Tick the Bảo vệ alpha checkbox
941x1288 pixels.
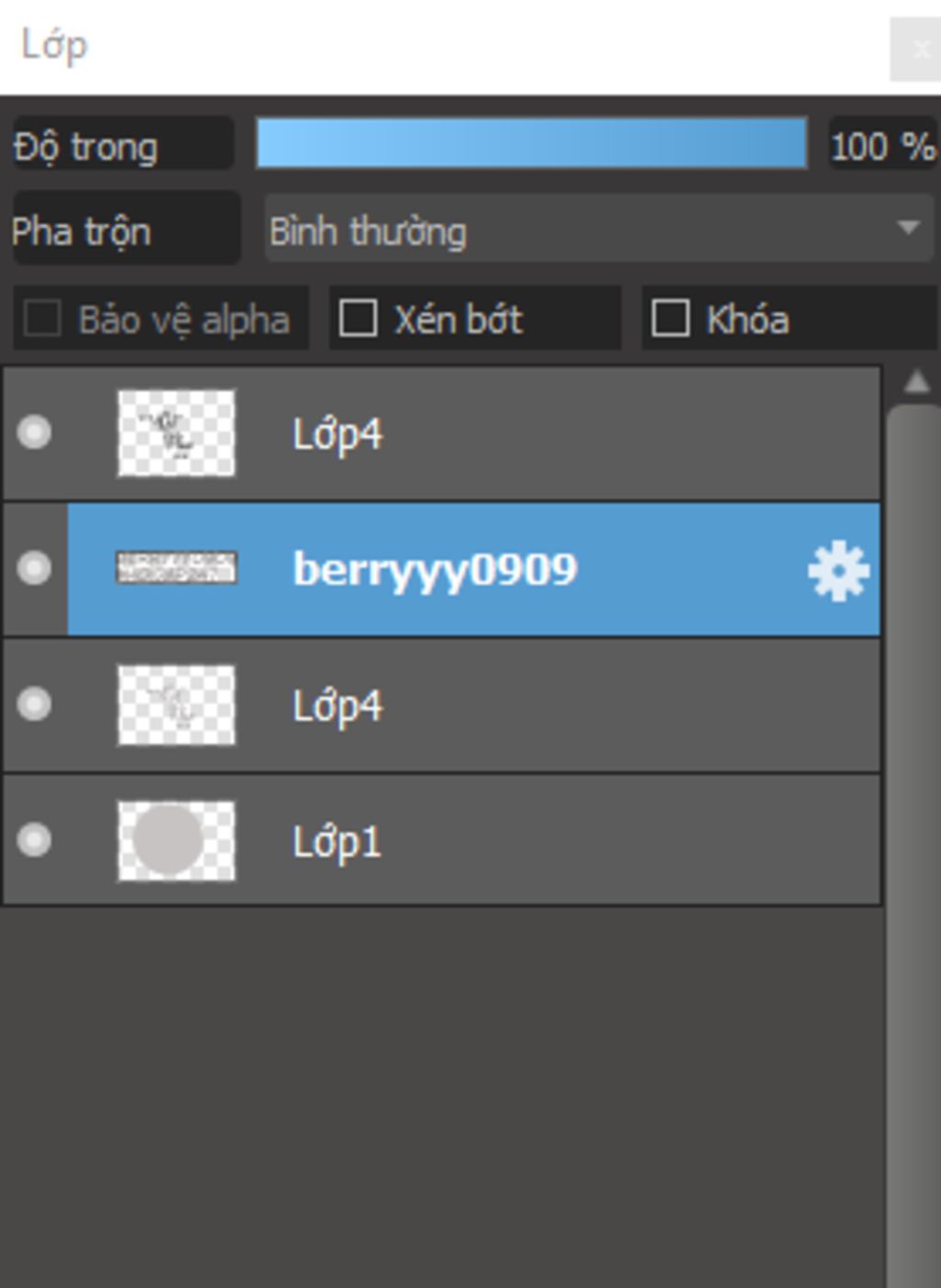pos(42,319)
